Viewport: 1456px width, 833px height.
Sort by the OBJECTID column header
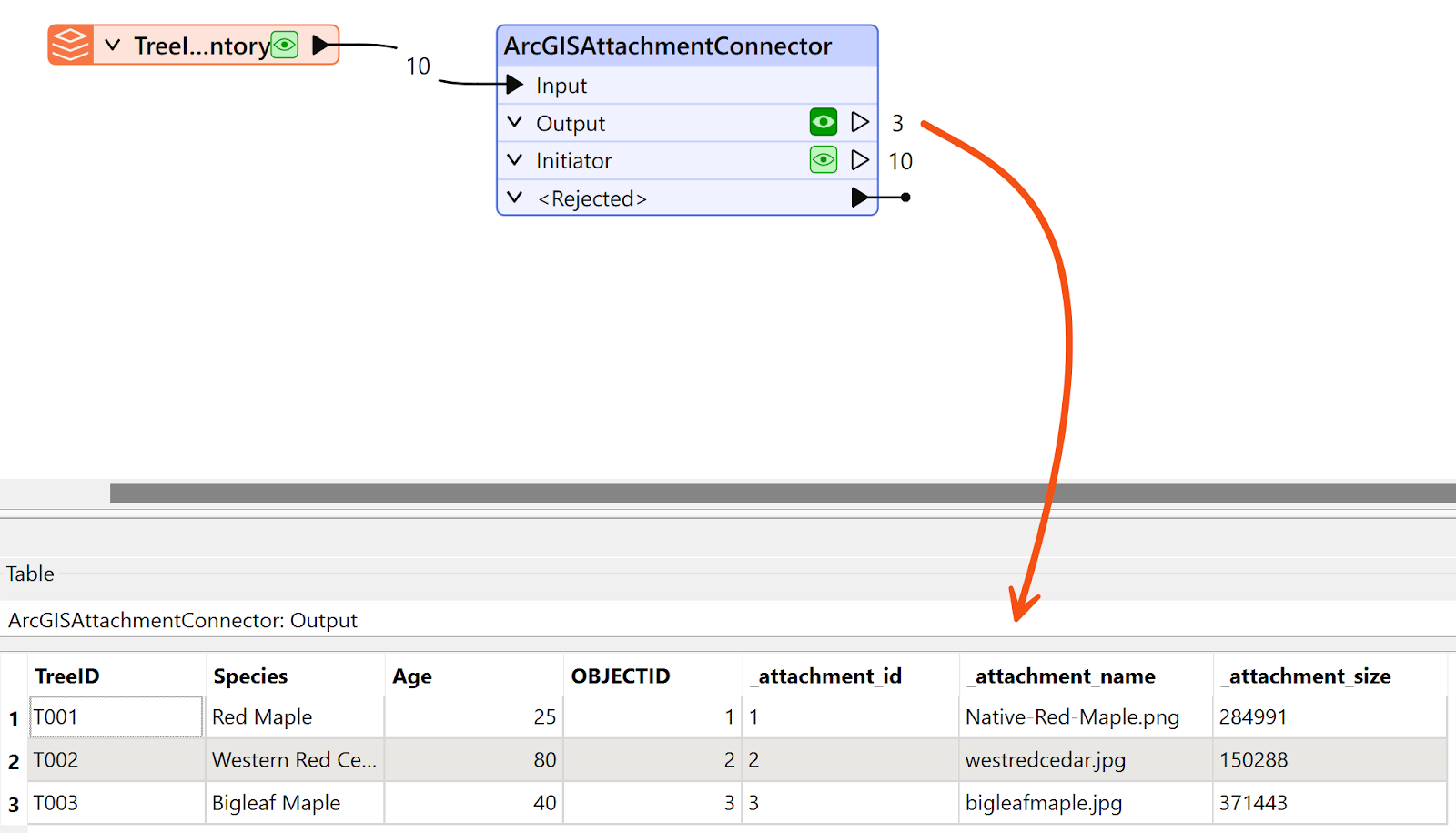pos(652,676)
